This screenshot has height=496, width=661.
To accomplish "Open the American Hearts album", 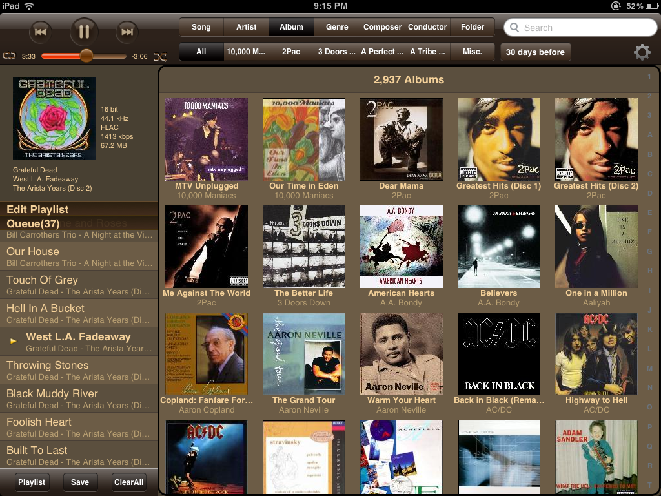I will pos(401,247).
